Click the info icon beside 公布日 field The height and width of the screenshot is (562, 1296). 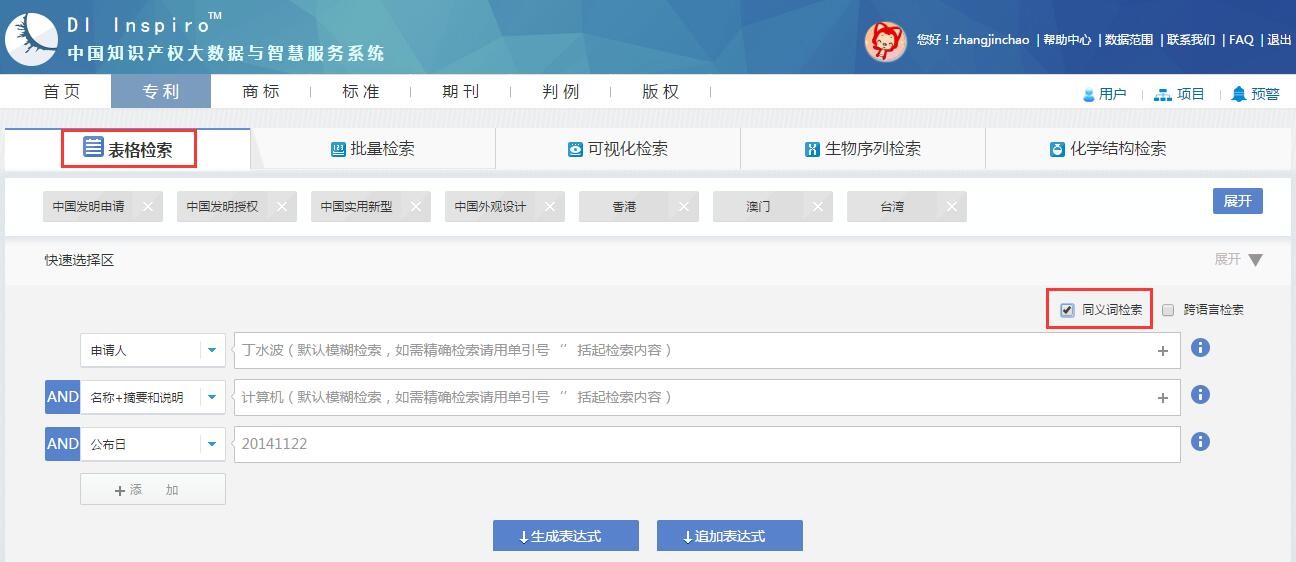pos(1201,442)
